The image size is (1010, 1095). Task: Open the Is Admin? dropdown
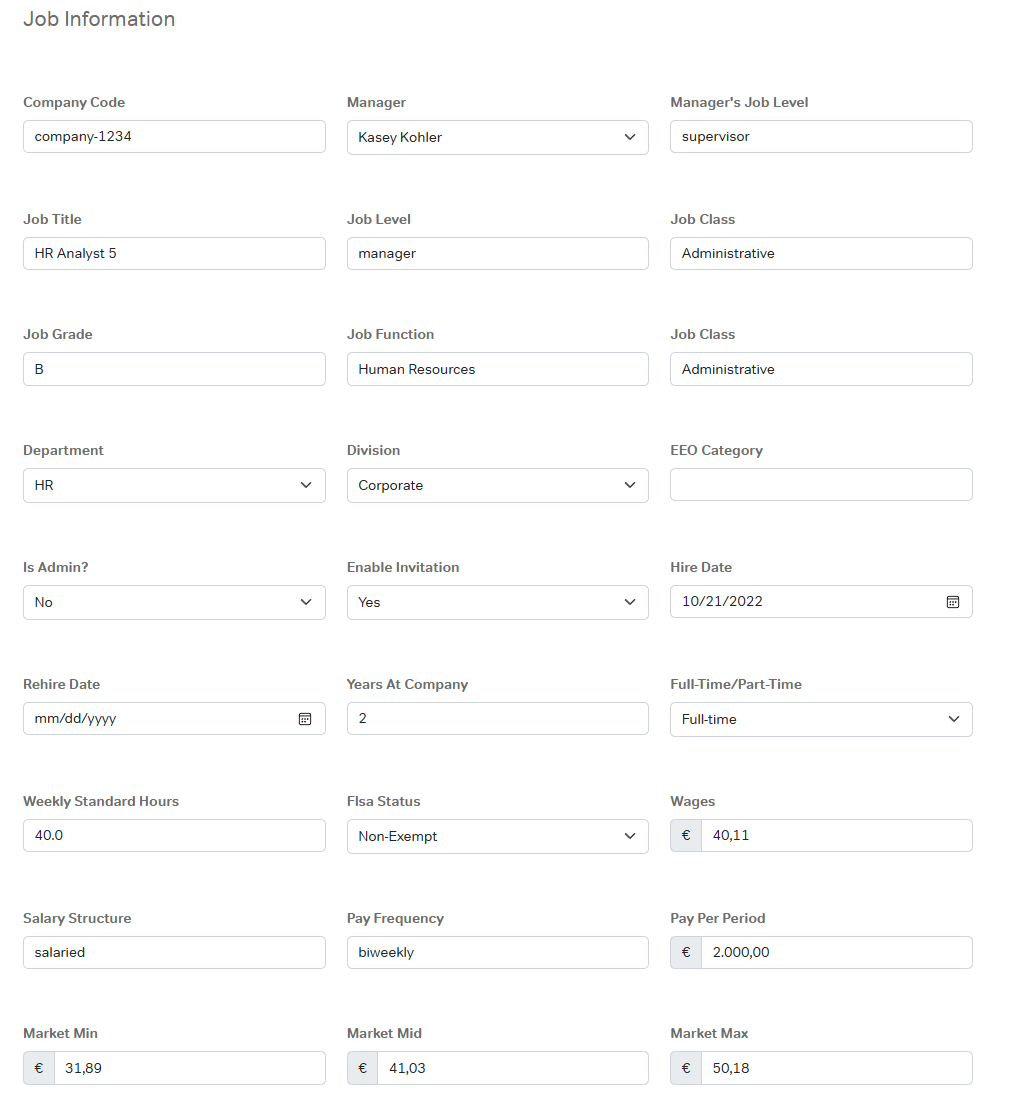174,603
